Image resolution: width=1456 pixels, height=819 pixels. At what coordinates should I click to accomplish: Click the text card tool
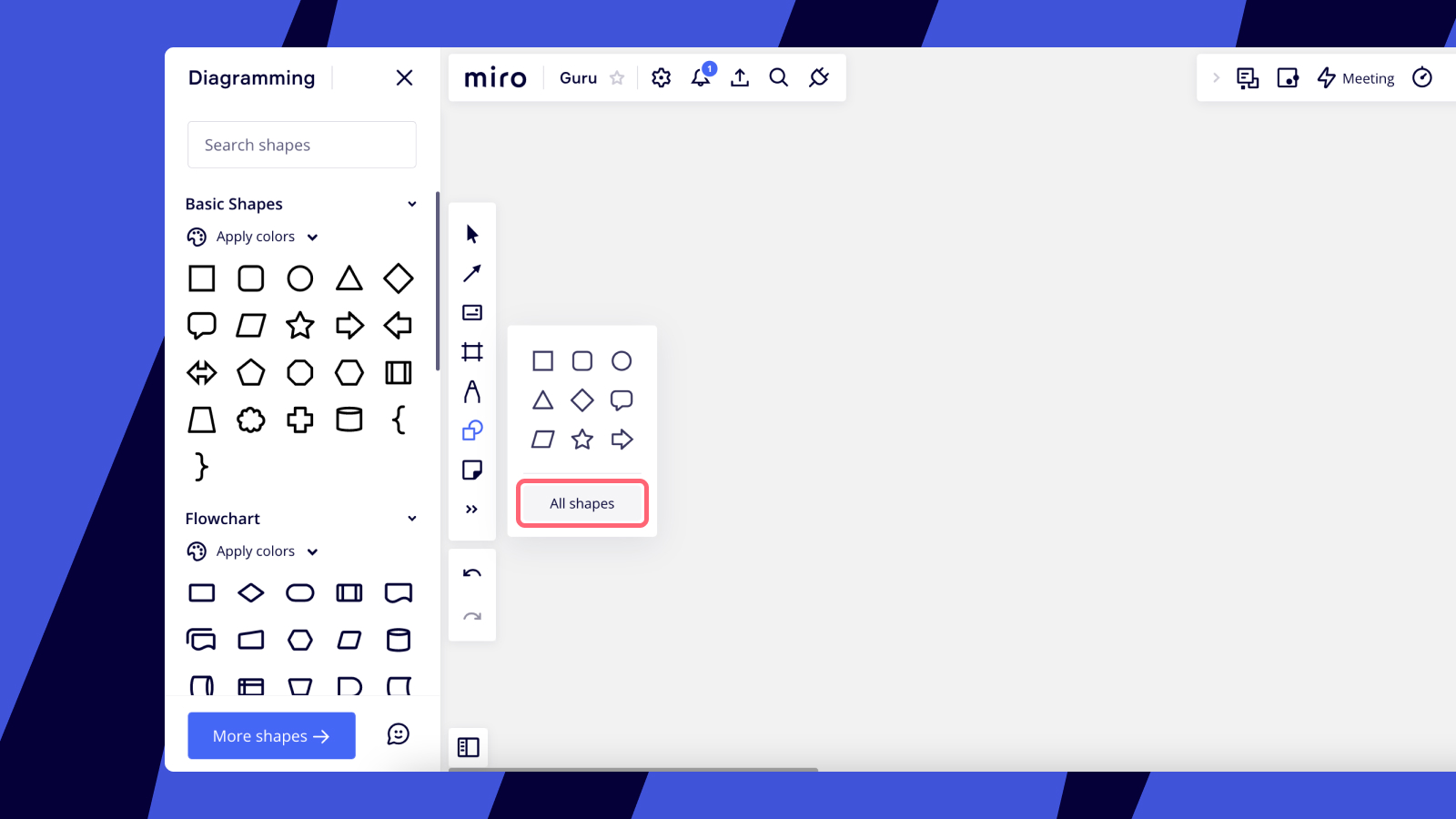click(472, 313)
